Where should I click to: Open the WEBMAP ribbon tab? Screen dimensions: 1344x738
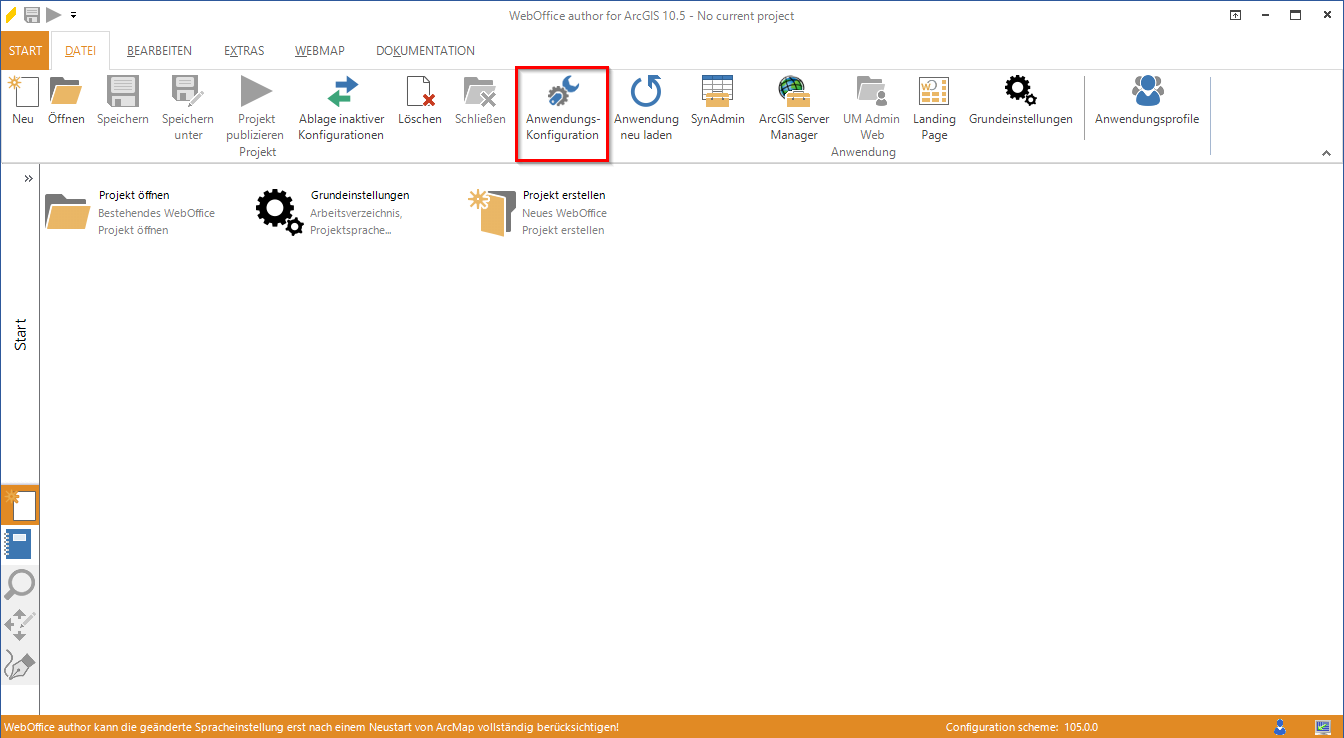(319, 51)
